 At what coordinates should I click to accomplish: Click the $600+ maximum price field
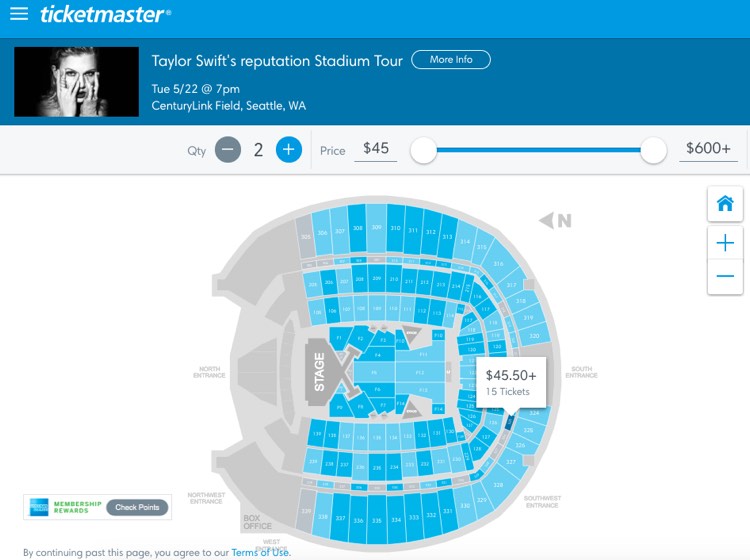708,149
